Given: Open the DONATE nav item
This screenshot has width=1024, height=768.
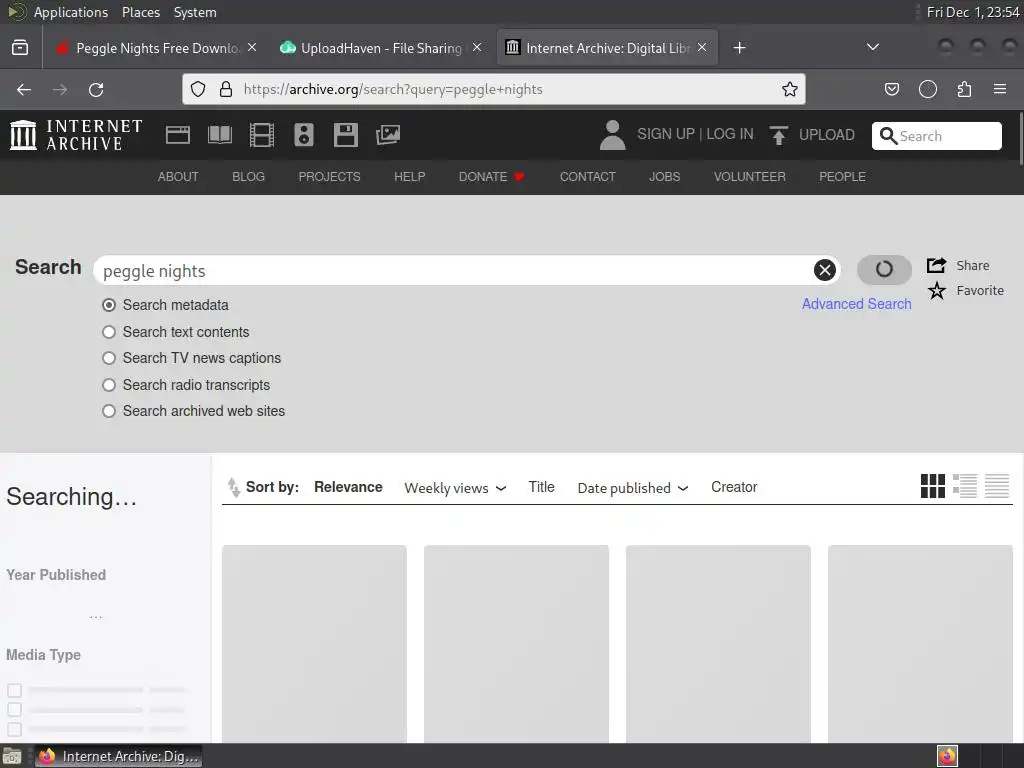Looking at the screenshot, I should (492, 176).
